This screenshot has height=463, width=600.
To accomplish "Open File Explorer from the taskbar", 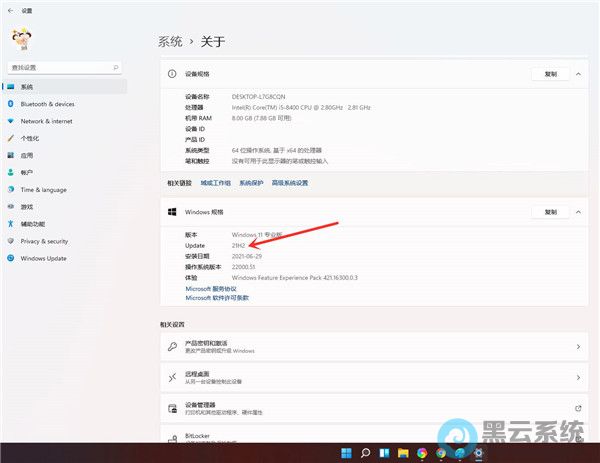I will 403,453.
